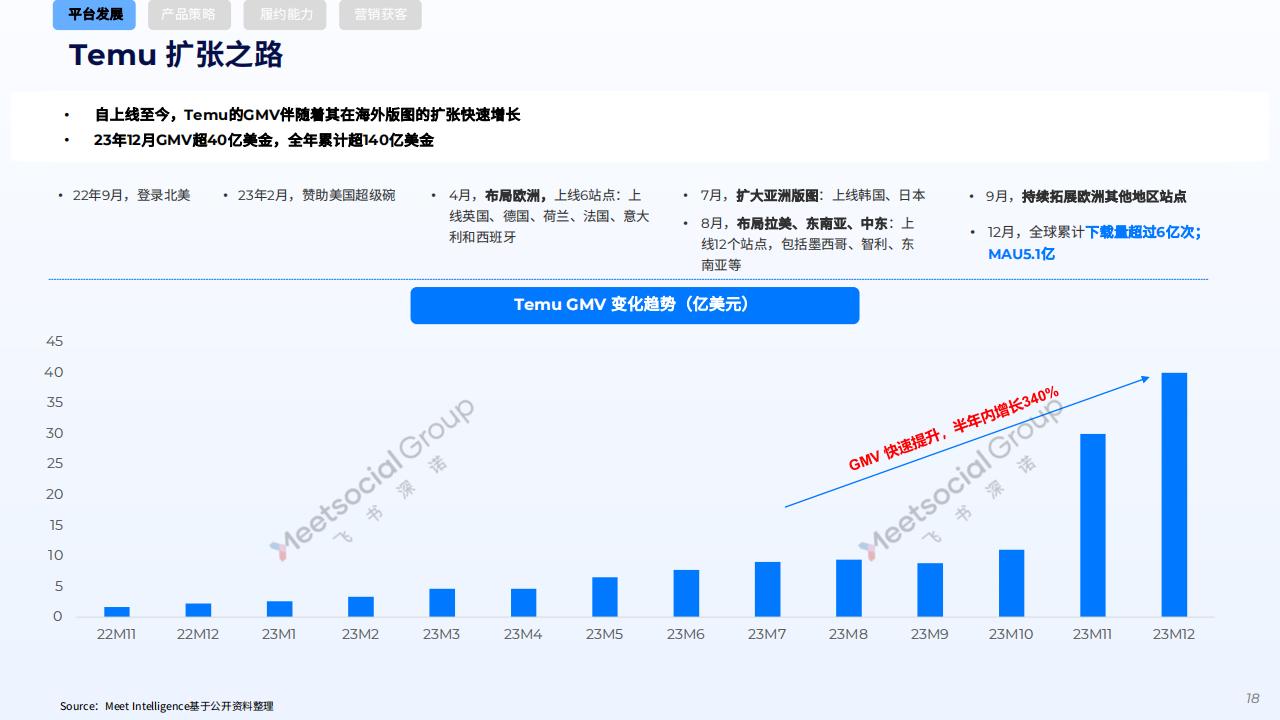1280x720 pixels.
Task: Click the Source: Meet Intelligence footnote
Action: coord(166,706)
